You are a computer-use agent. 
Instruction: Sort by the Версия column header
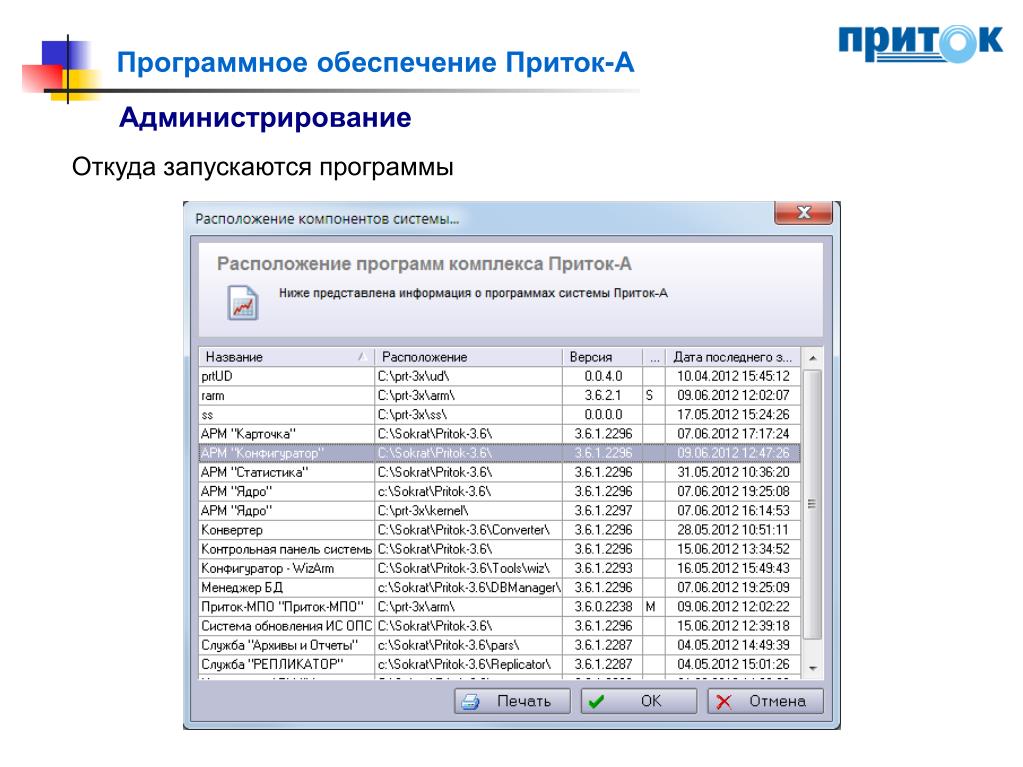602,357
